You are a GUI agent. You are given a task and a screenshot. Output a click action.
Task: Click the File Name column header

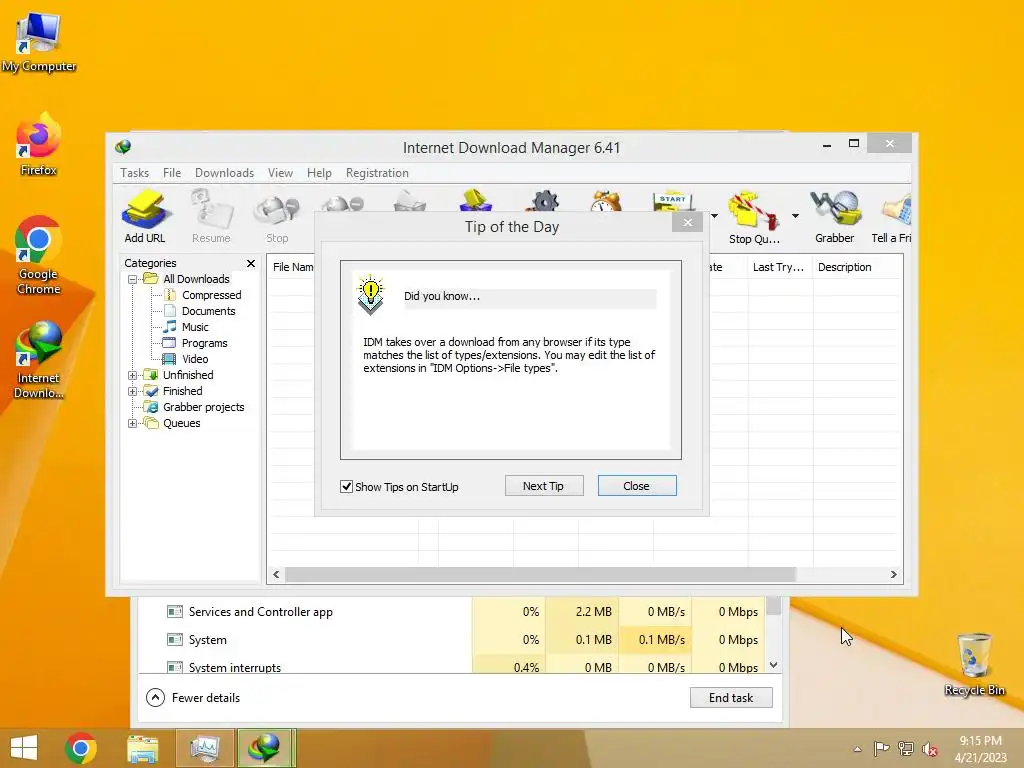coord(292,267)
